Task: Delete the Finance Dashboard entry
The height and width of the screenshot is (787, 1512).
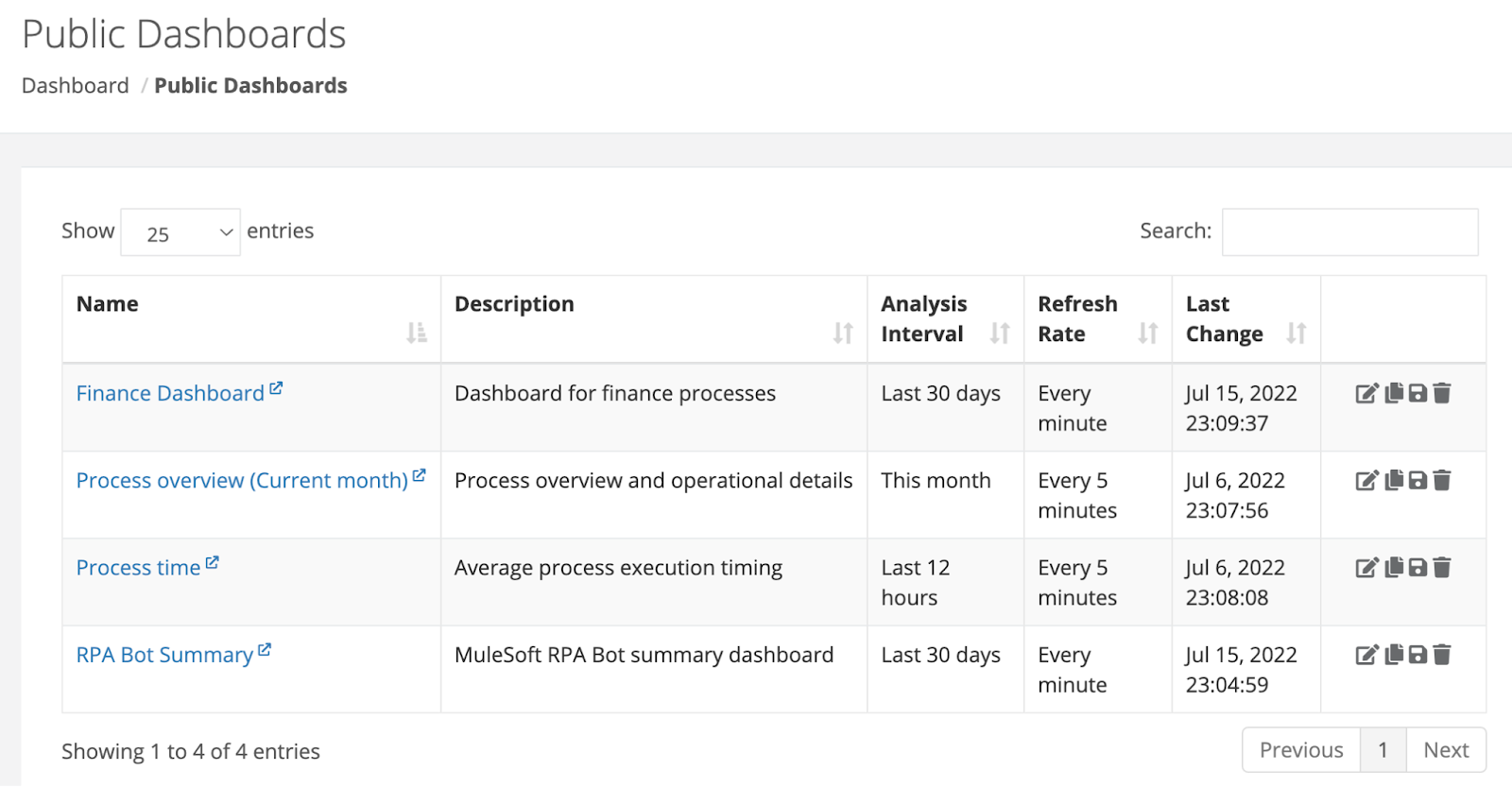Action: click(1442, 394)
